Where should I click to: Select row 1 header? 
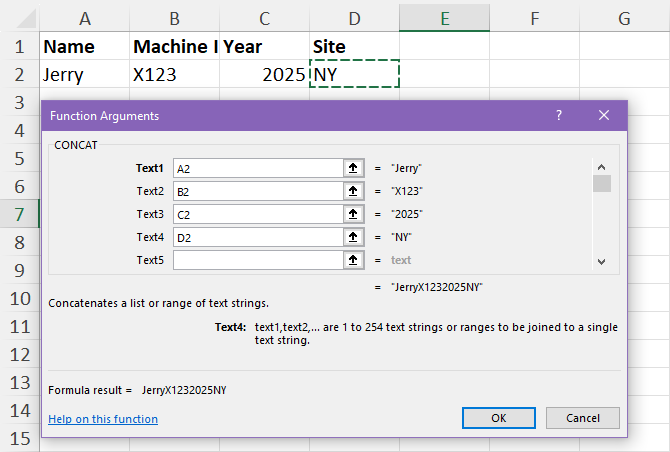pos(20,46)
